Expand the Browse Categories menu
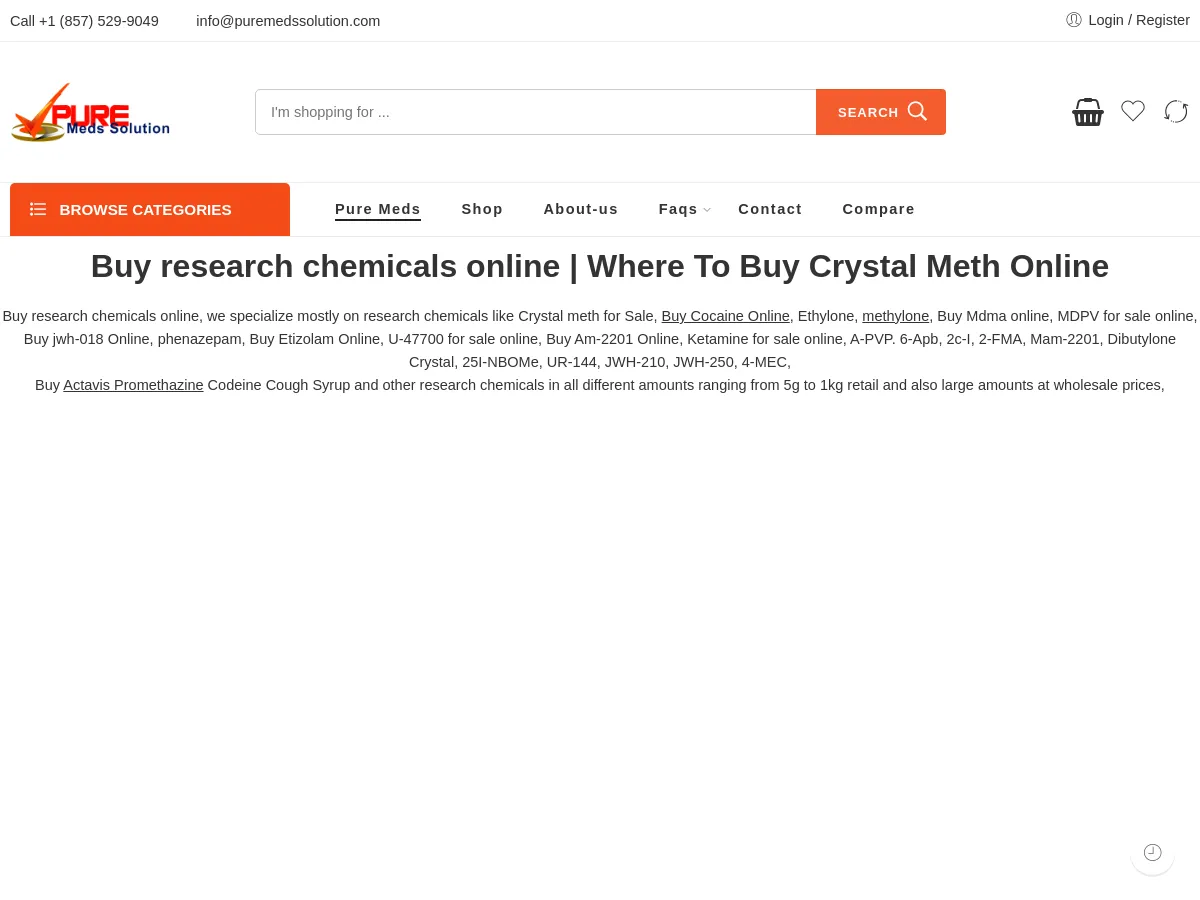This screenshot has width=1200, height=900. pyautogui.click(x=150, y=210)
